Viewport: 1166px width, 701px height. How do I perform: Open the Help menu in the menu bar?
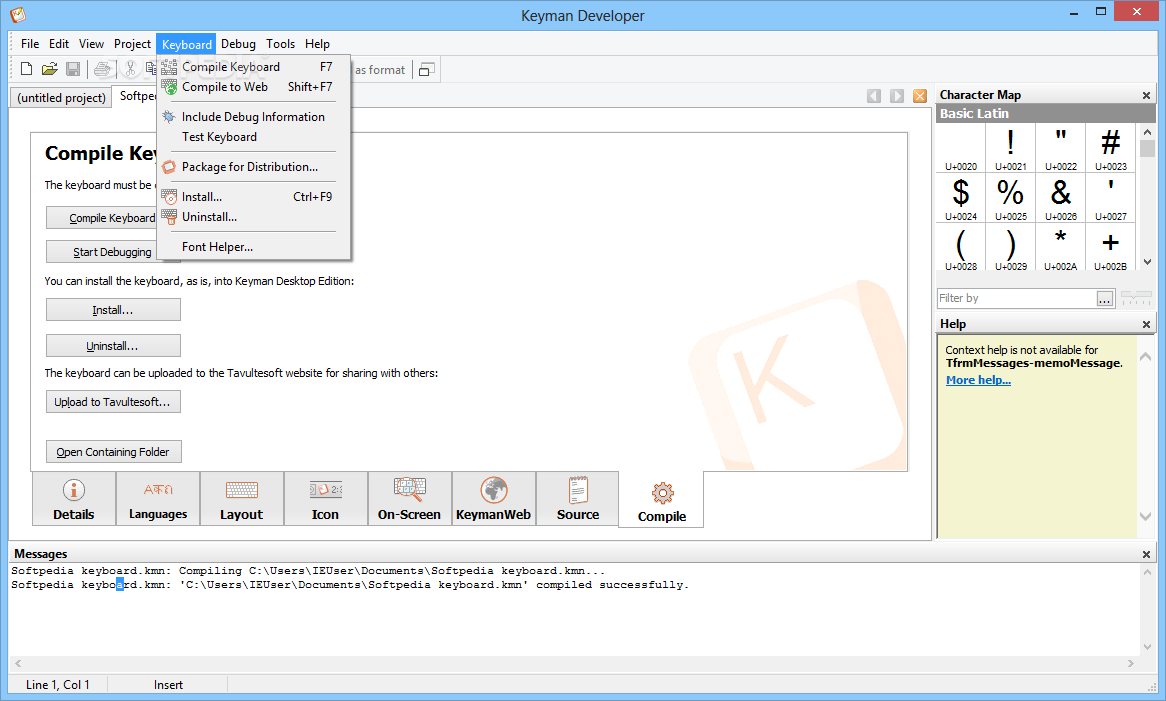(x=317, y=44)
